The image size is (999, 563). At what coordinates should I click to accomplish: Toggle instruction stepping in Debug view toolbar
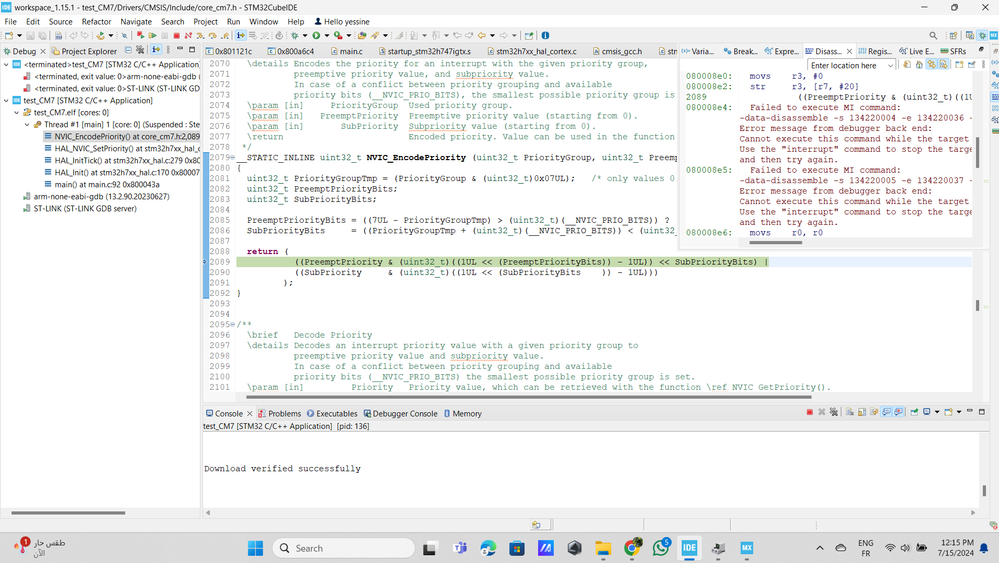(x=155, y=50)
